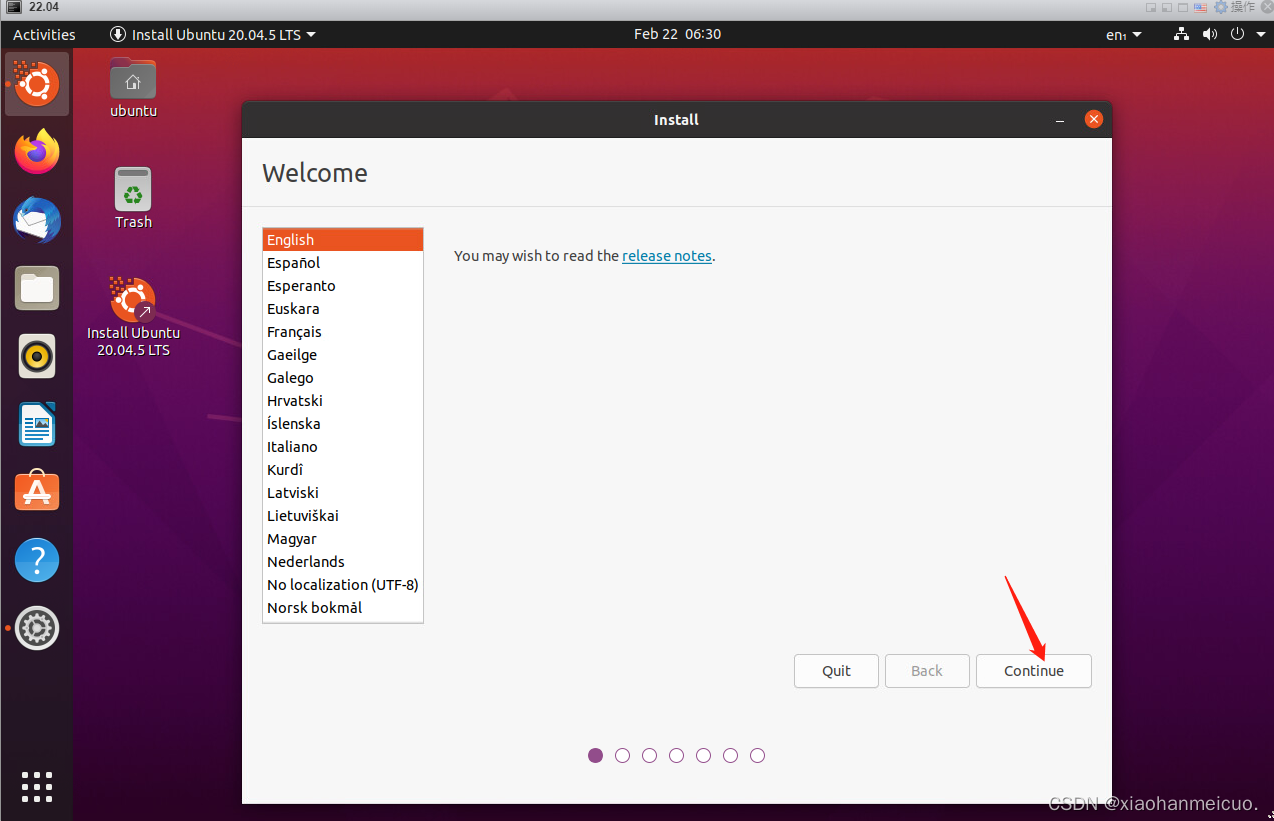The width and height of the screenshot is (1274, 821).
Task: Open the Help icon in the dock
Action: tap(37, 560)
